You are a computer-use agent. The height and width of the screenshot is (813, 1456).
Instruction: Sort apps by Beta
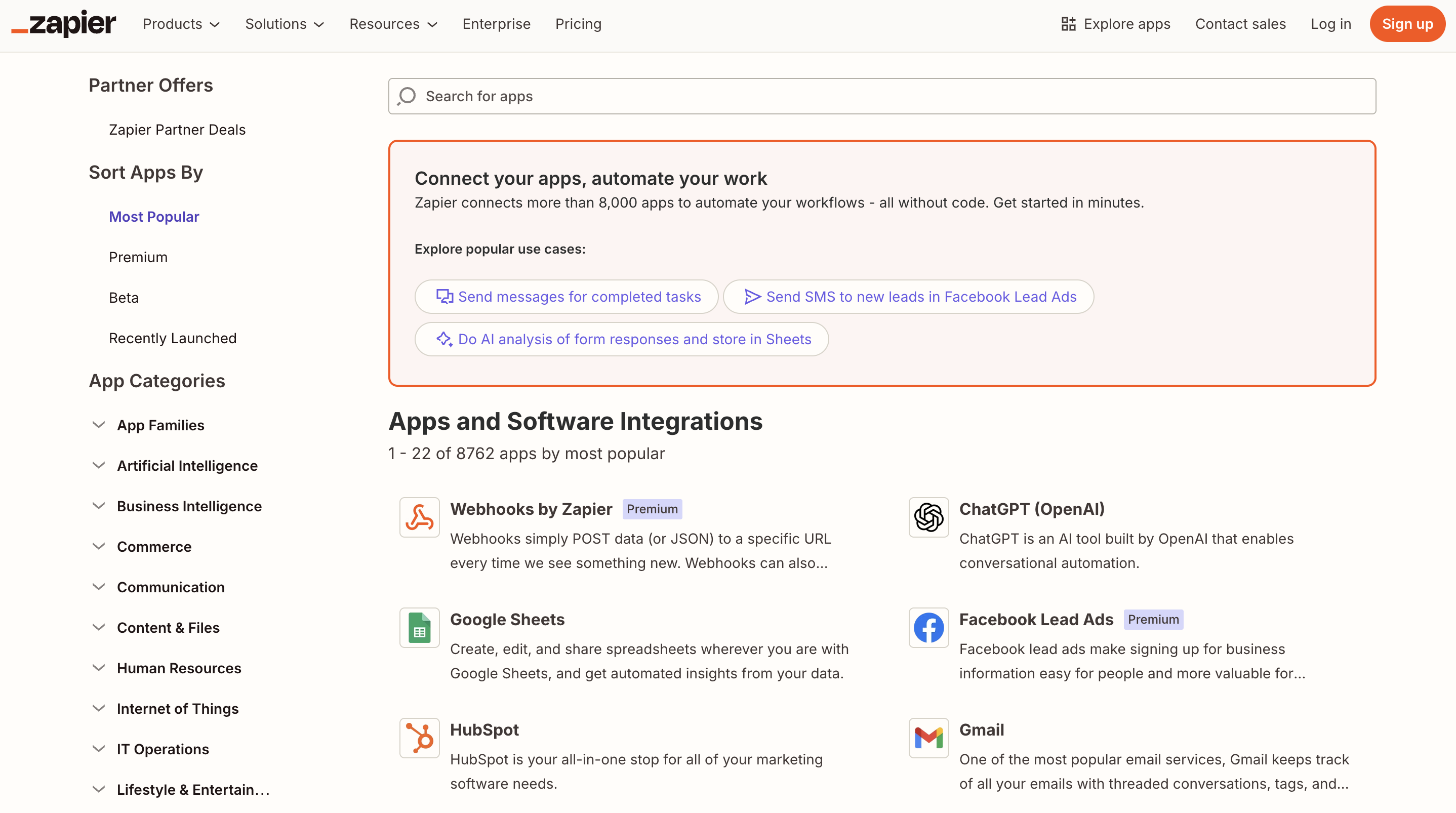click(x=123, y=297)
